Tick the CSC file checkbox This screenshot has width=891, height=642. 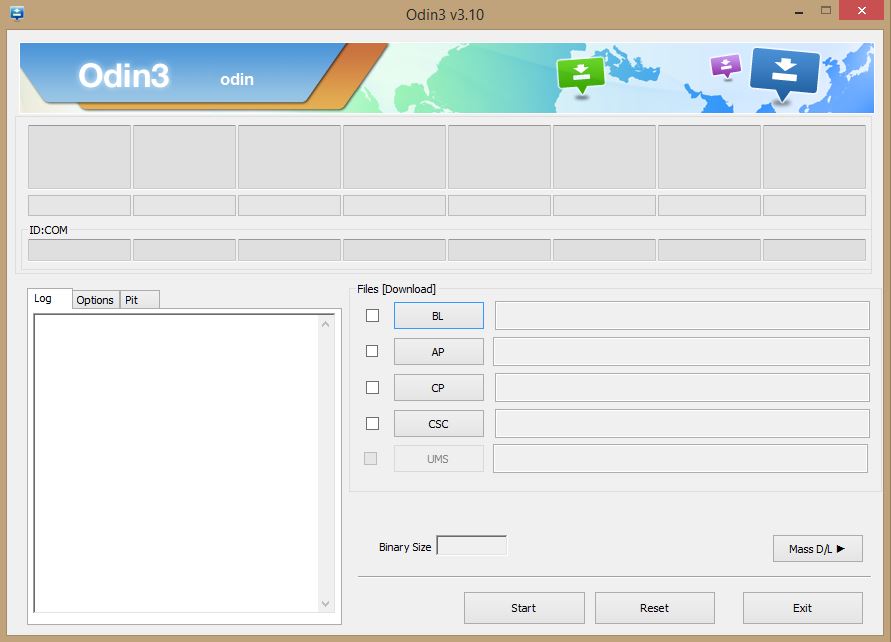pos(372,423)
